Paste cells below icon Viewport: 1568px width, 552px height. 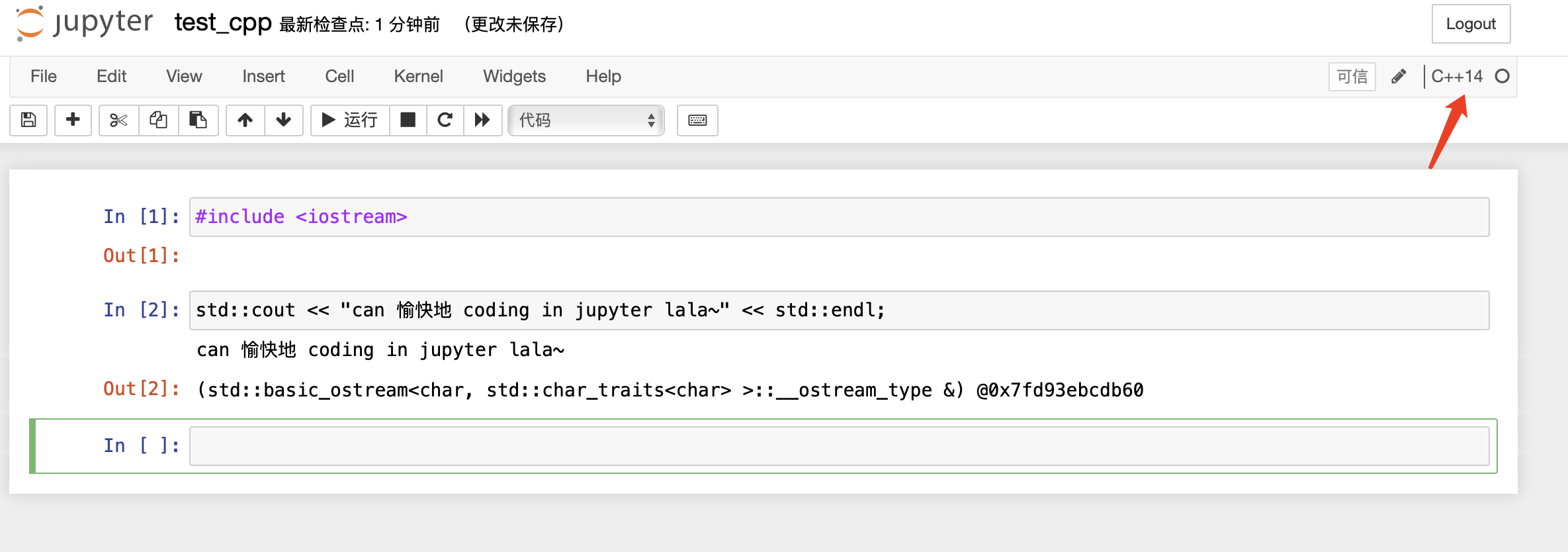198,120
